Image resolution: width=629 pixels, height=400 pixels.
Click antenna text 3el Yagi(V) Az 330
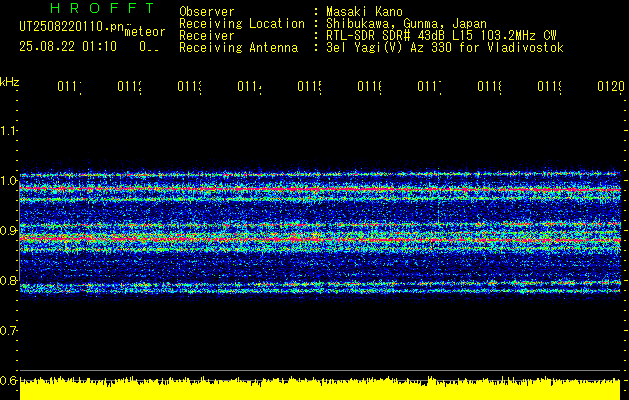pyautogui.click(x=391, y=48)
